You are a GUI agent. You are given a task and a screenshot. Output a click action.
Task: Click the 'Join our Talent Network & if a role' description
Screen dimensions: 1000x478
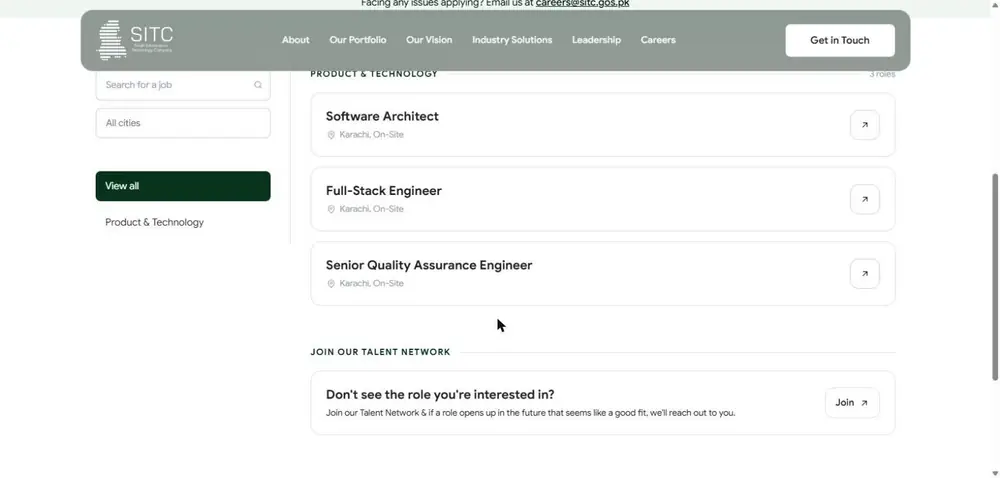[531, 413]
